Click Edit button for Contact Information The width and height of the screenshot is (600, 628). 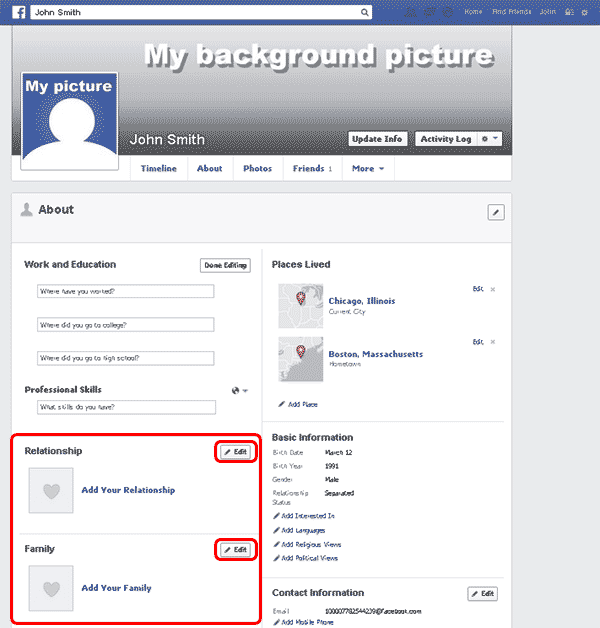(483, 594)
